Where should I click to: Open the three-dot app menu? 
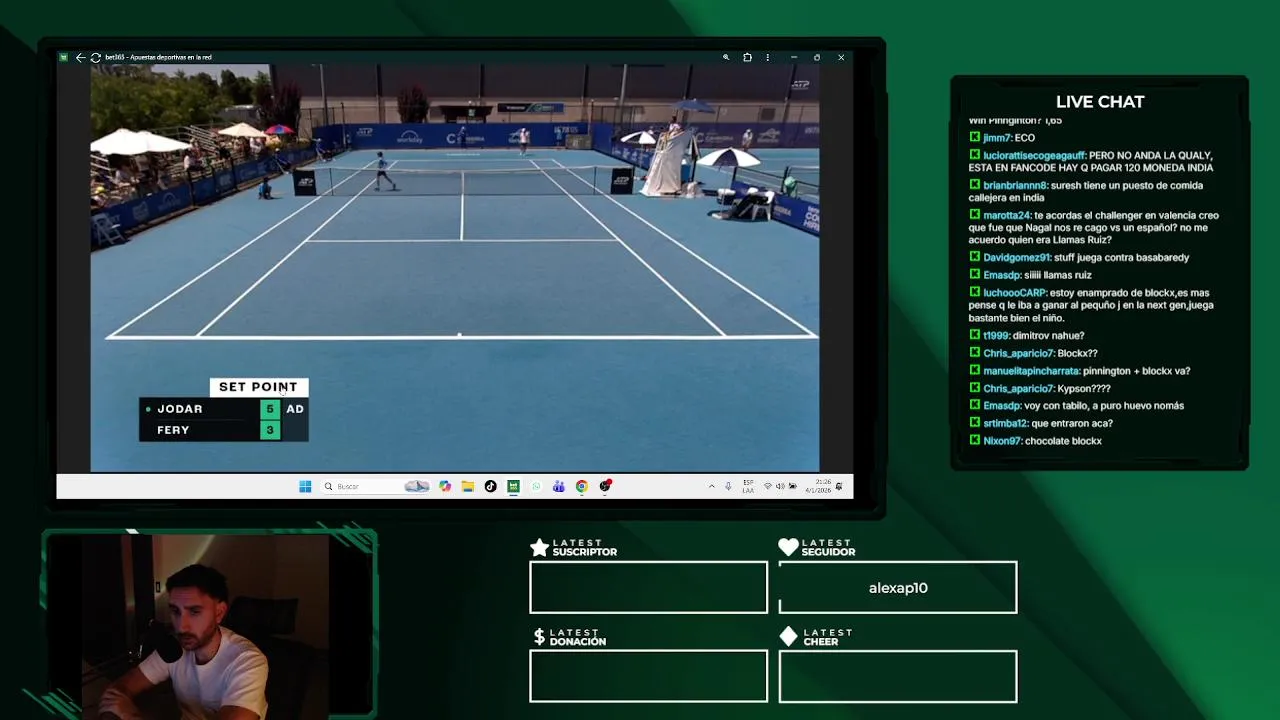click(768, 57)
